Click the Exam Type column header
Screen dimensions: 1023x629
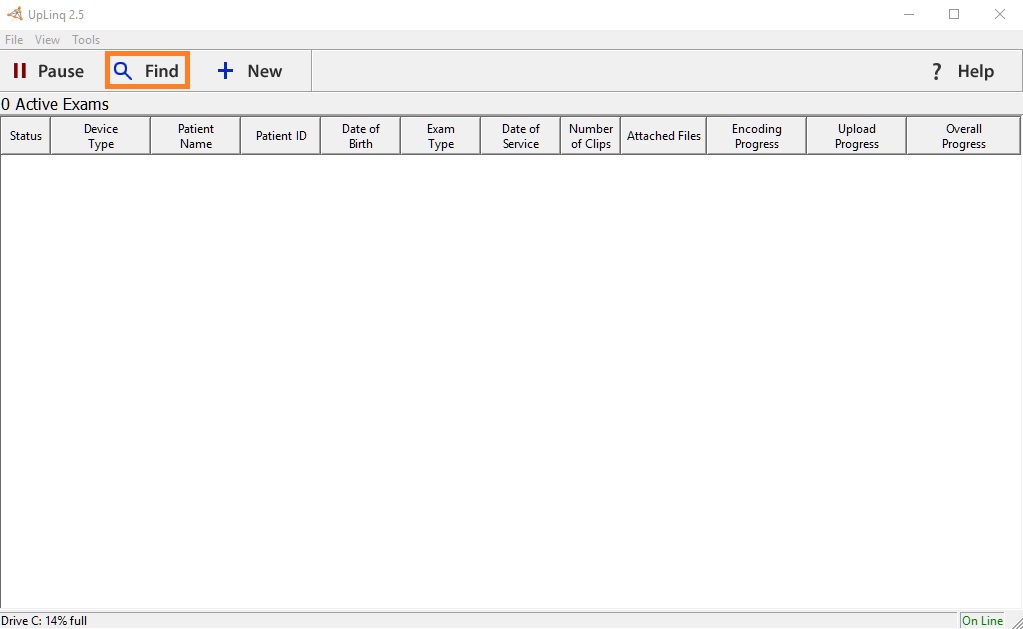[x=441, y=136]
